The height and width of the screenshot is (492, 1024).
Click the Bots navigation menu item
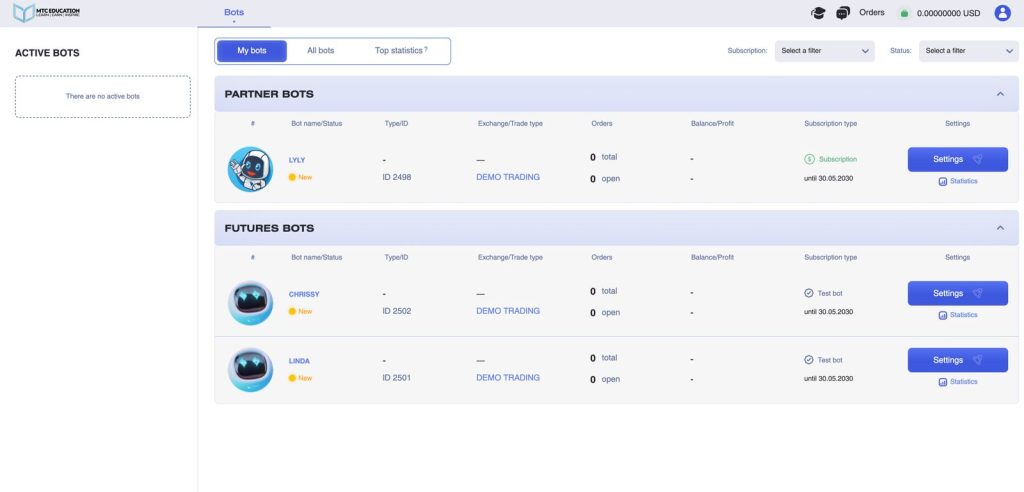tap(233, 13)
